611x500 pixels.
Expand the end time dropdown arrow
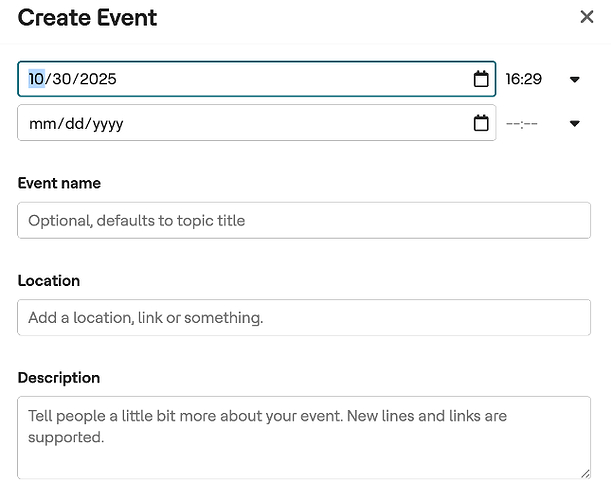pos(575,123)
